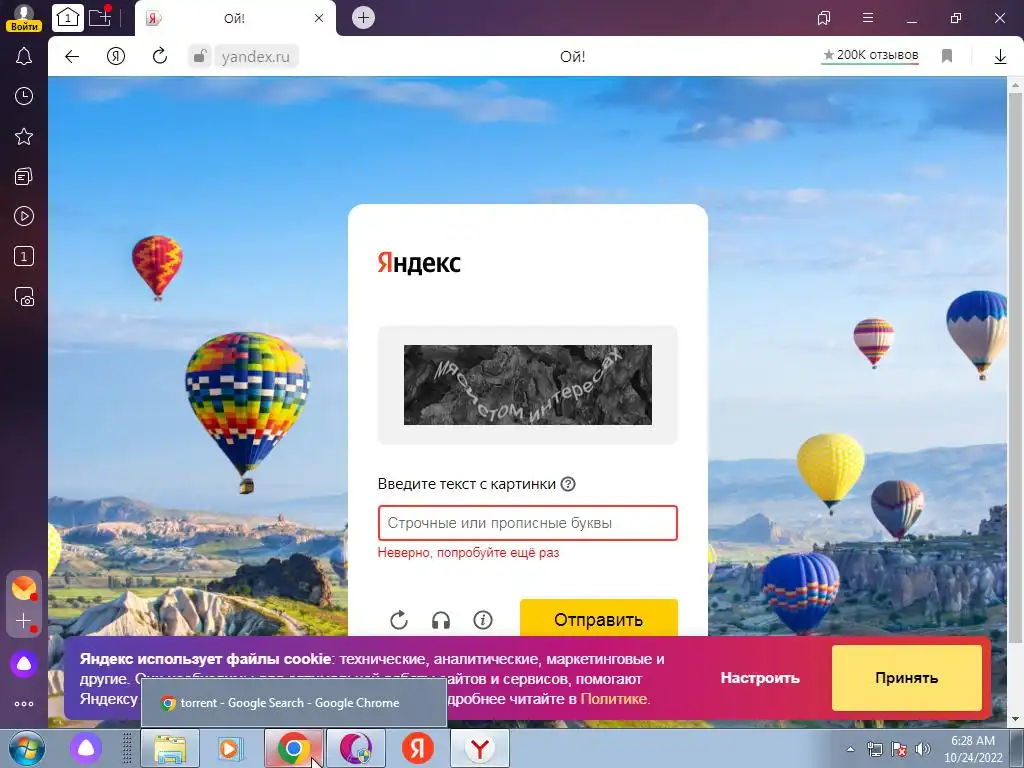Accept cookies with Принять

tap(906, 678)
